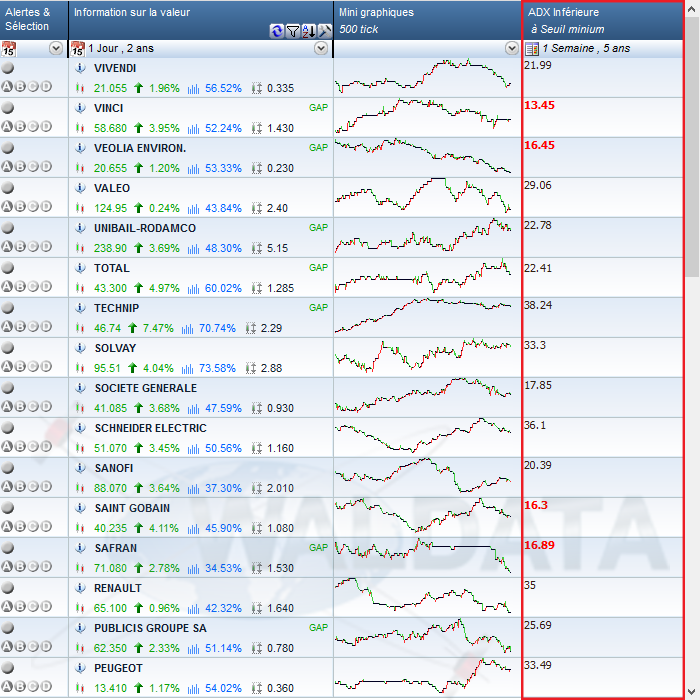This screenshot has height=700, width=700.
Task: Click the scroll up arrow of the list
Action: coord(692,9)
